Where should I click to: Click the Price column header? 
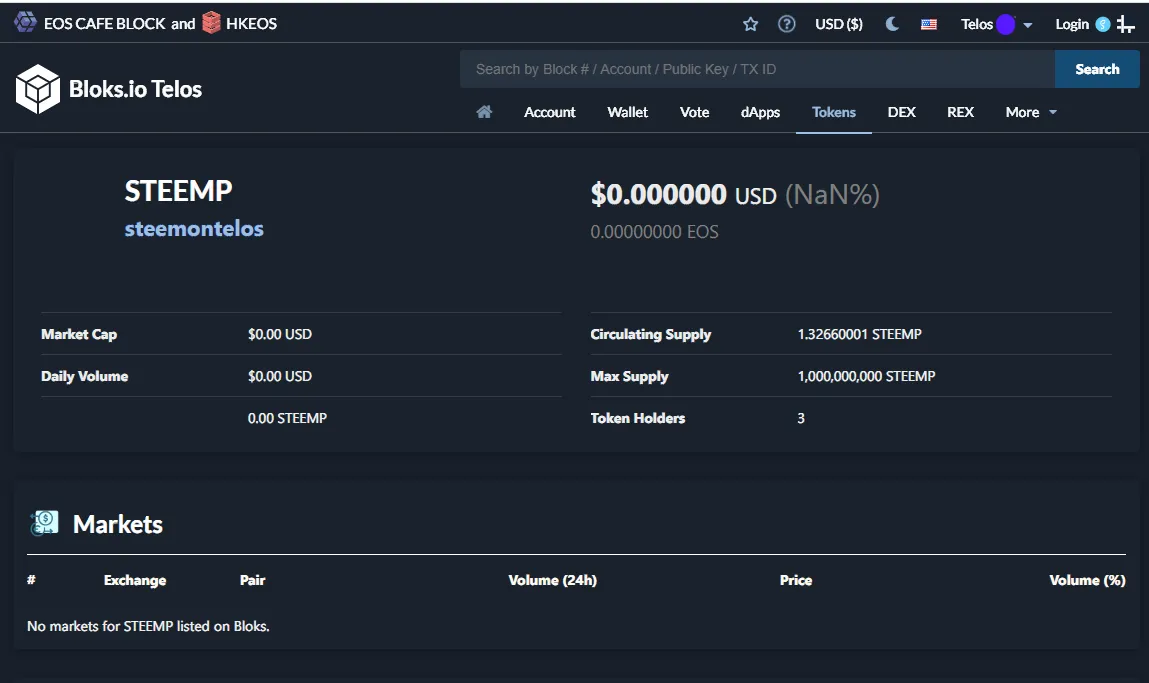(x=796, y=580)
